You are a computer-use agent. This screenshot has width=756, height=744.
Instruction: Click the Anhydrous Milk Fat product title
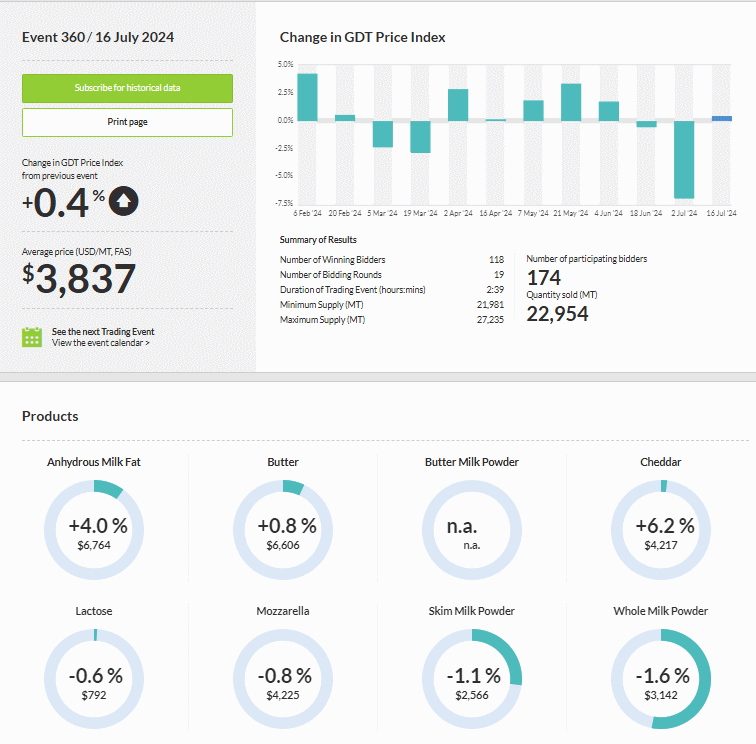click(94, 462)
